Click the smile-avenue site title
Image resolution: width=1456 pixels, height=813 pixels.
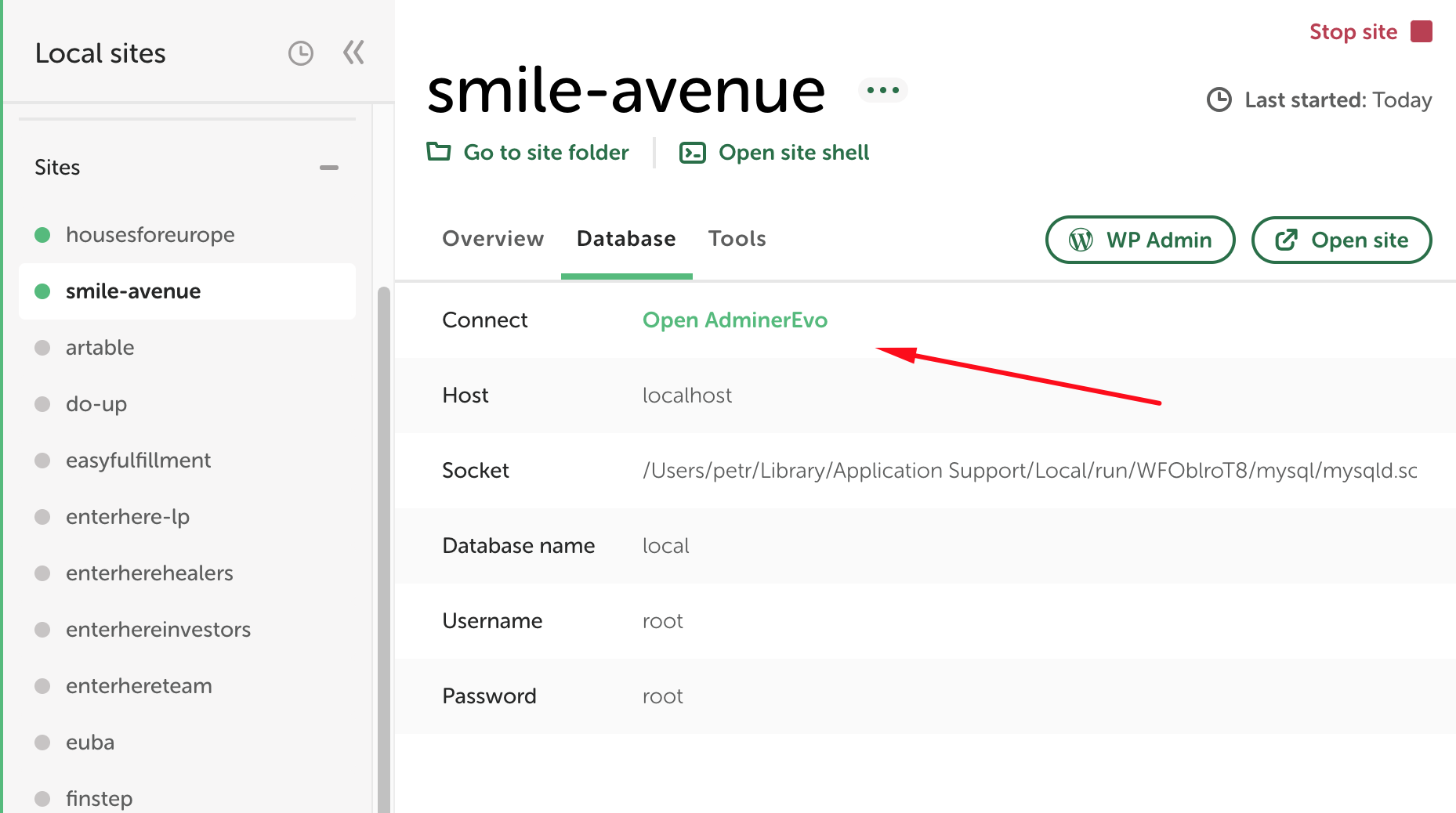(x=626, y=91)
